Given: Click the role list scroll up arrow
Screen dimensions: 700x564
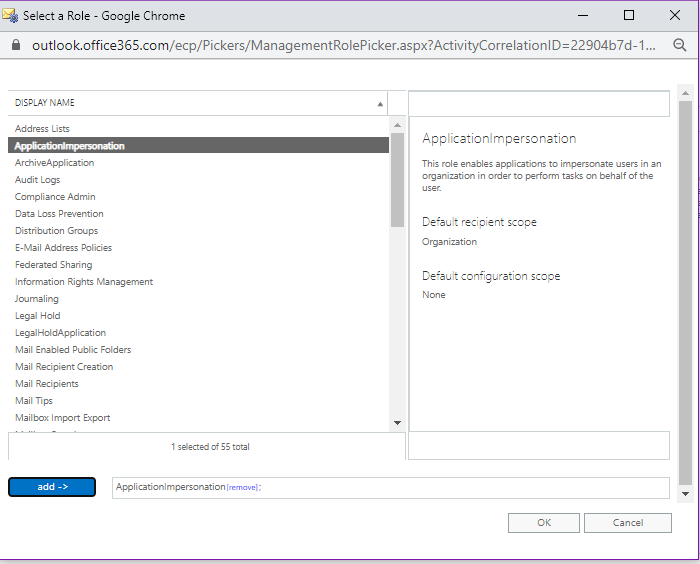Looking at the screenshot, I should (397, 125).
